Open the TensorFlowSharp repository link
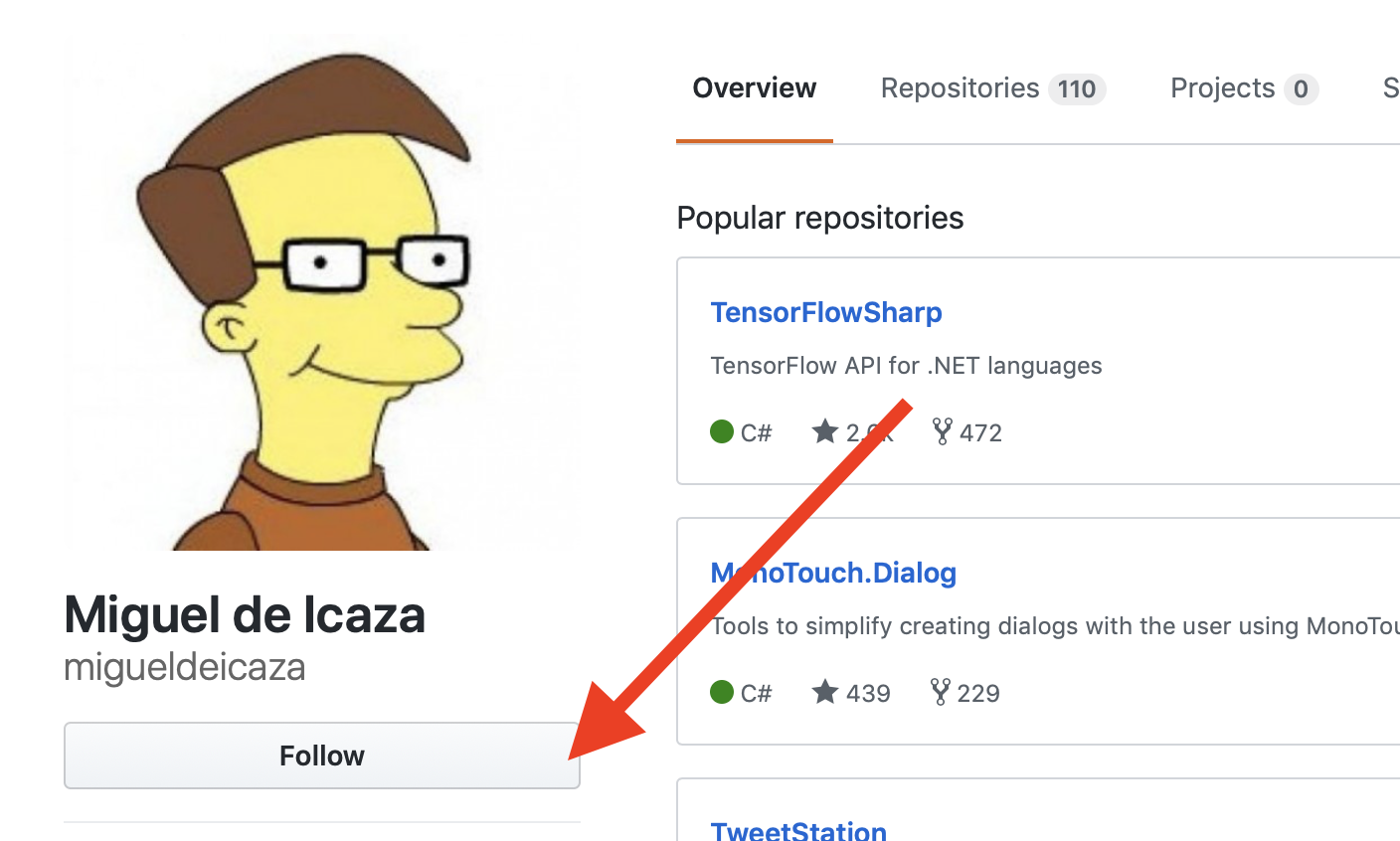 point(826,312)
